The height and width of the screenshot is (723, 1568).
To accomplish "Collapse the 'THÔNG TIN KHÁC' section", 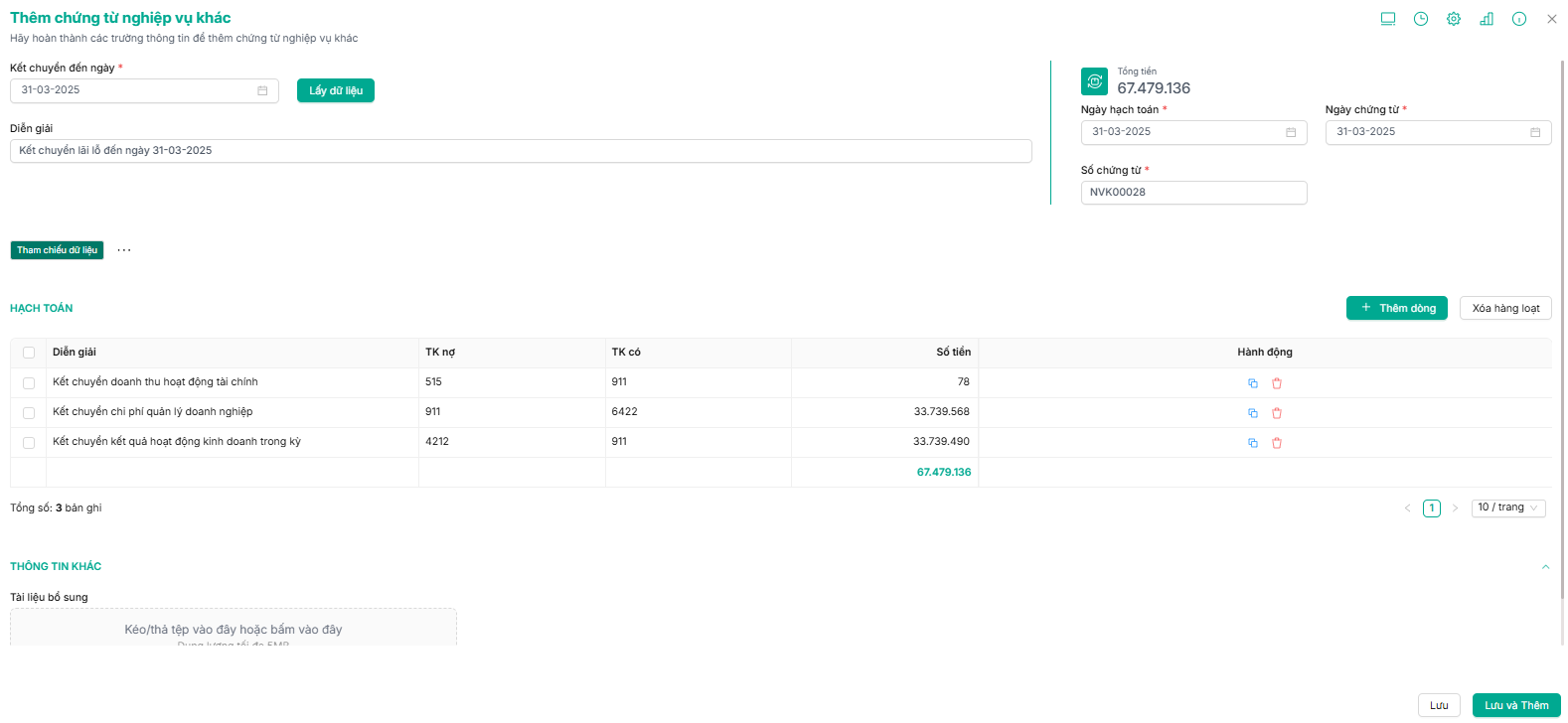I will click(1545, 567).
